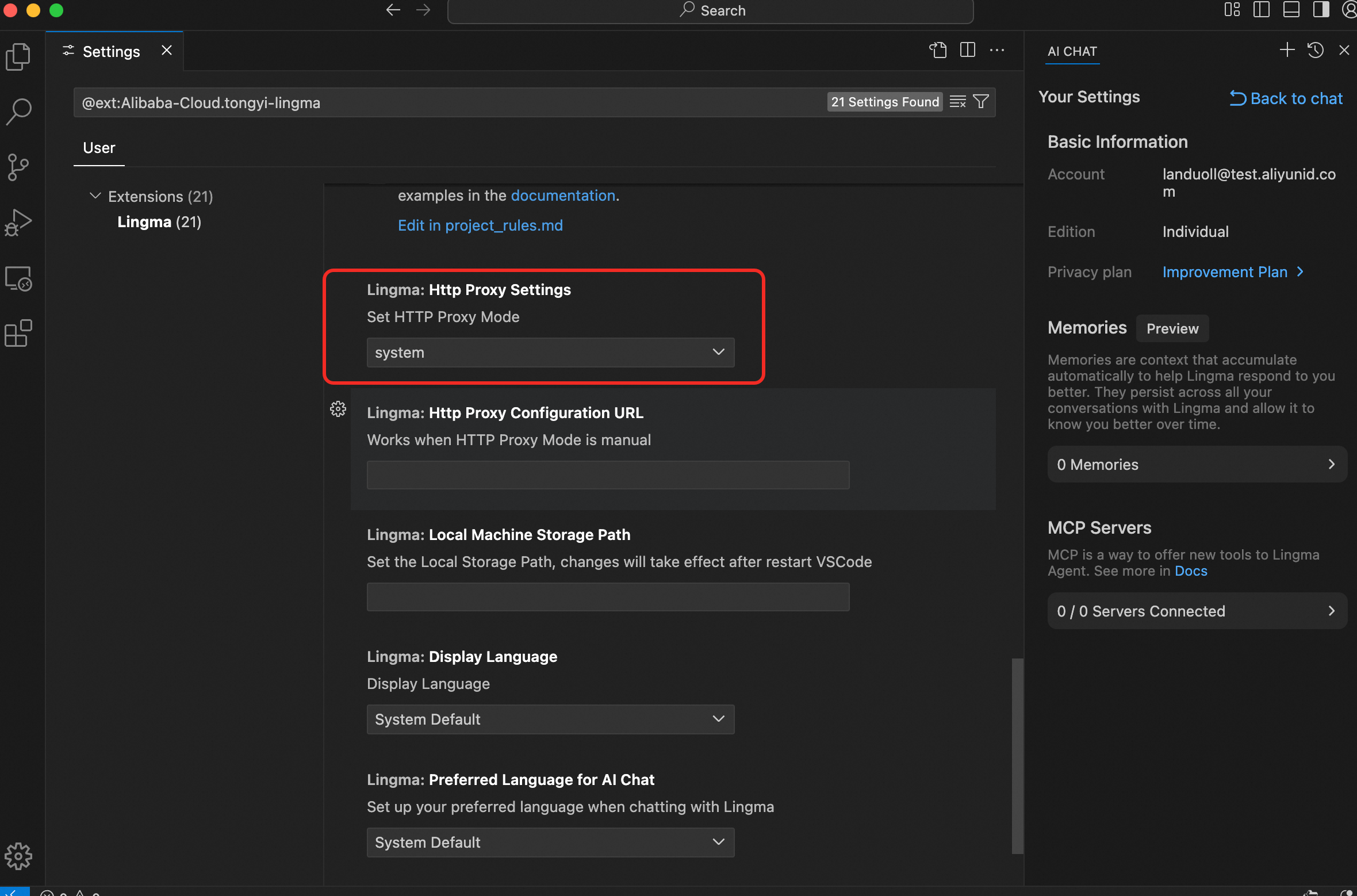This screenshot has width=1357, height=896.
Task: Click the chat history icon
Action: pos(1316,51)
